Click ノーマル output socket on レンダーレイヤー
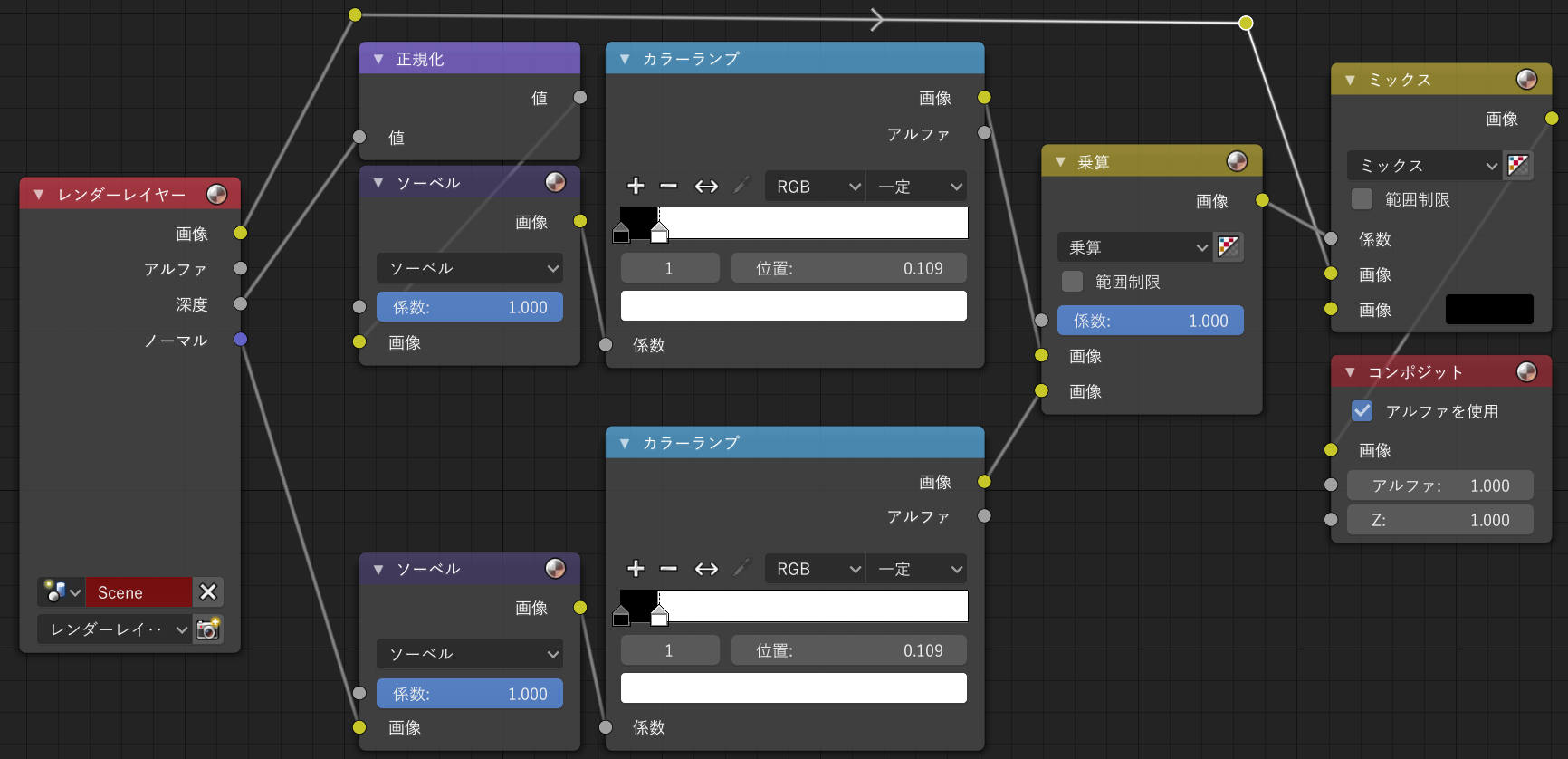The width and height of the screenshot is (1568, 759). [x=240, y=340]
